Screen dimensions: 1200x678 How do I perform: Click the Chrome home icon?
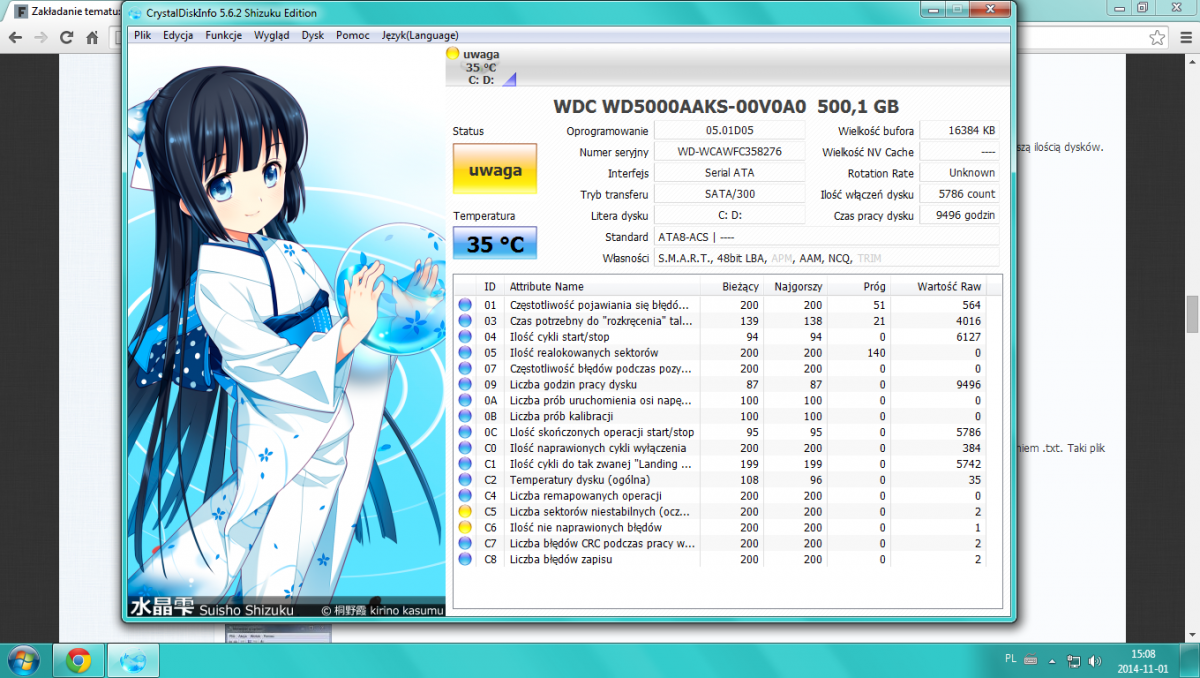tap(92, 38)
